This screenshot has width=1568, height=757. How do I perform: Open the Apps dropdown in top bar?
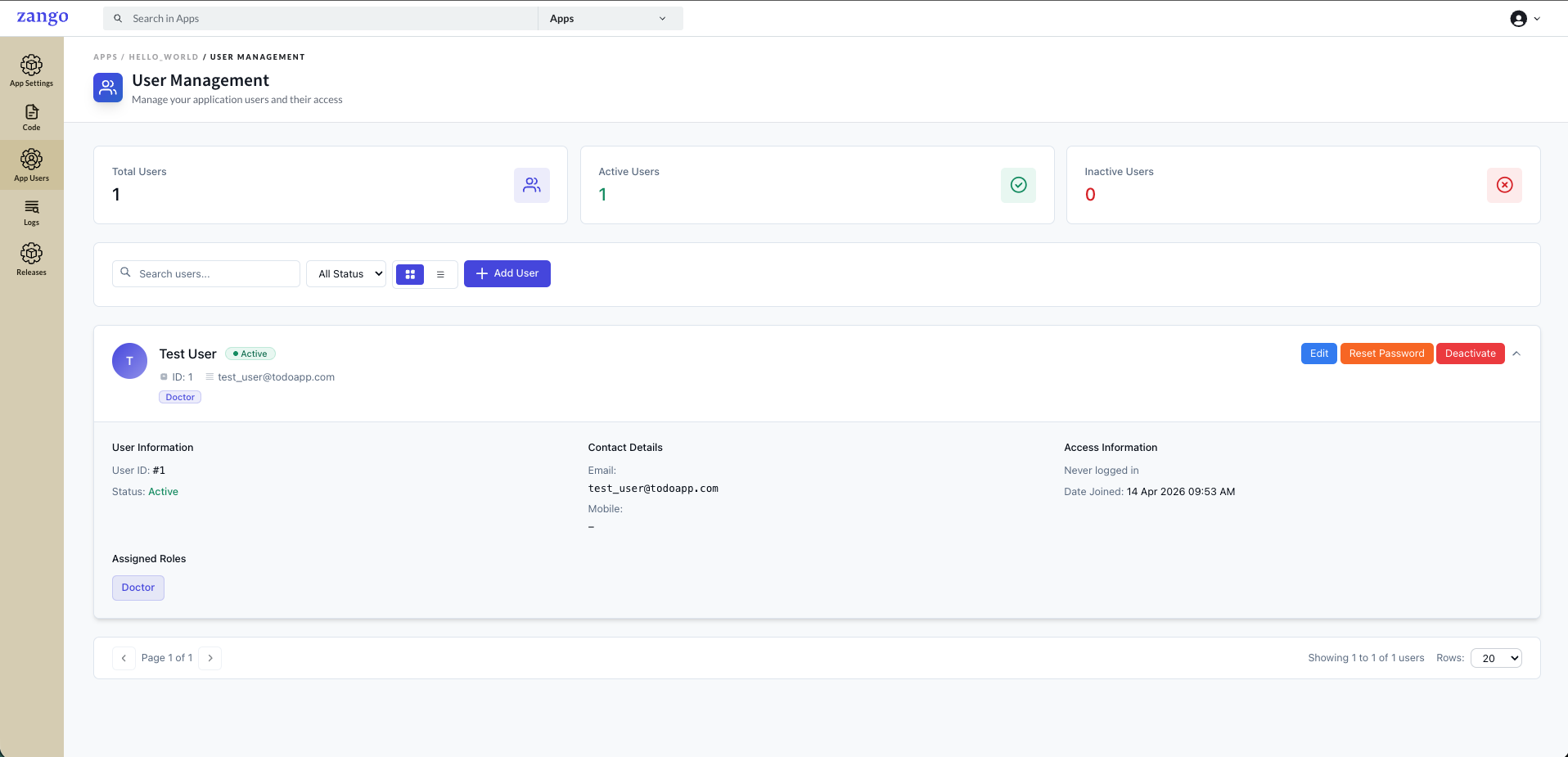[x=610, y=19]
